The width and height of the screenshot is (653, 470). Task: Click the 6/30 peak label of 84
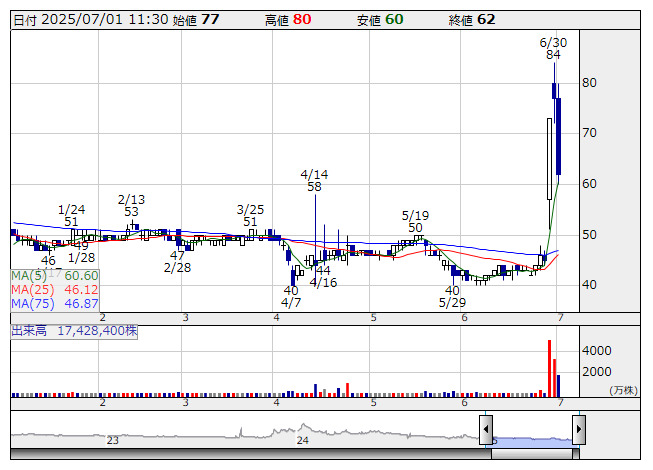[553, 49]
